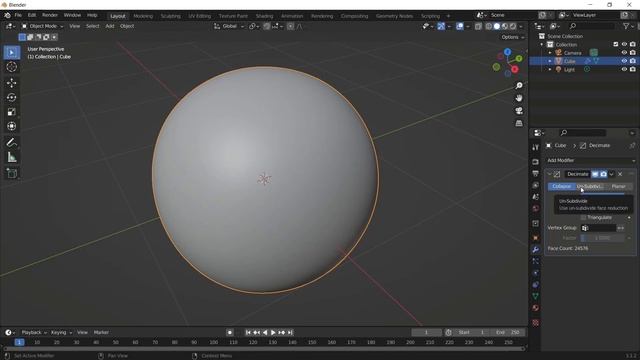The image size is (640, 360).
Task: Open the viewport Add menu
Action: click(110, 26)
